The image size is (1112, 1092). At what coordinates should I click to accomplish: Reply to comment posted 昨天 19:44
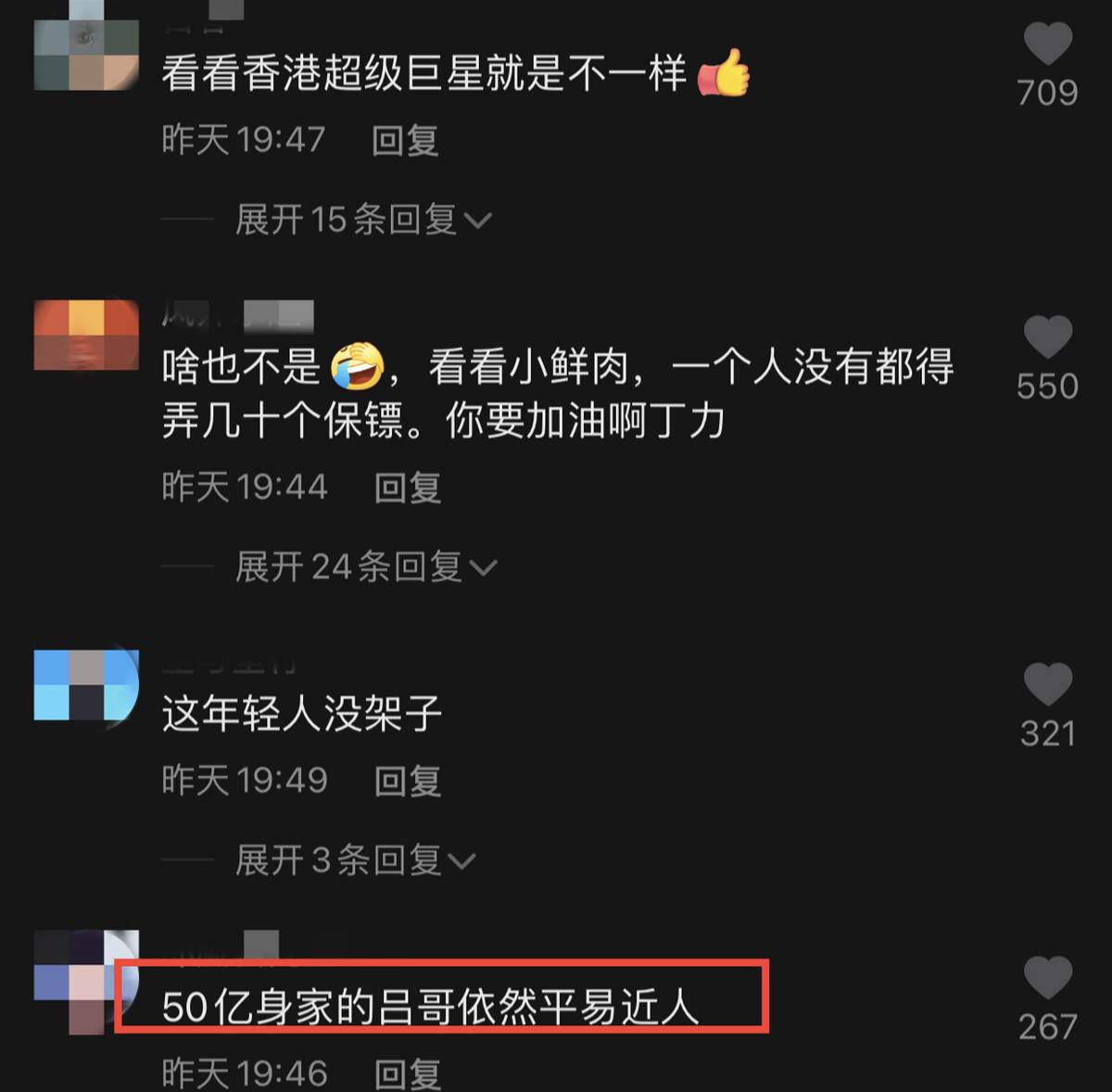click(408, 487)
